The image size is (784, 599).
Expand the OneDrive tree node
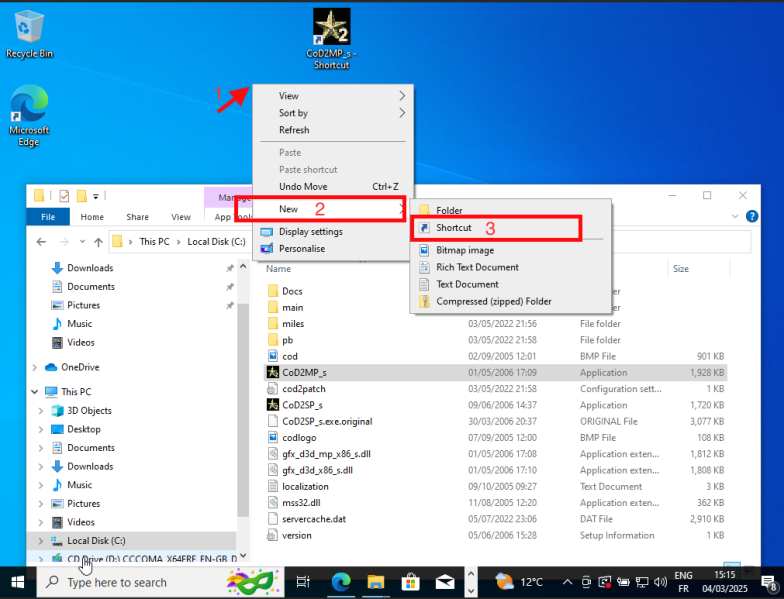point(37,367)
